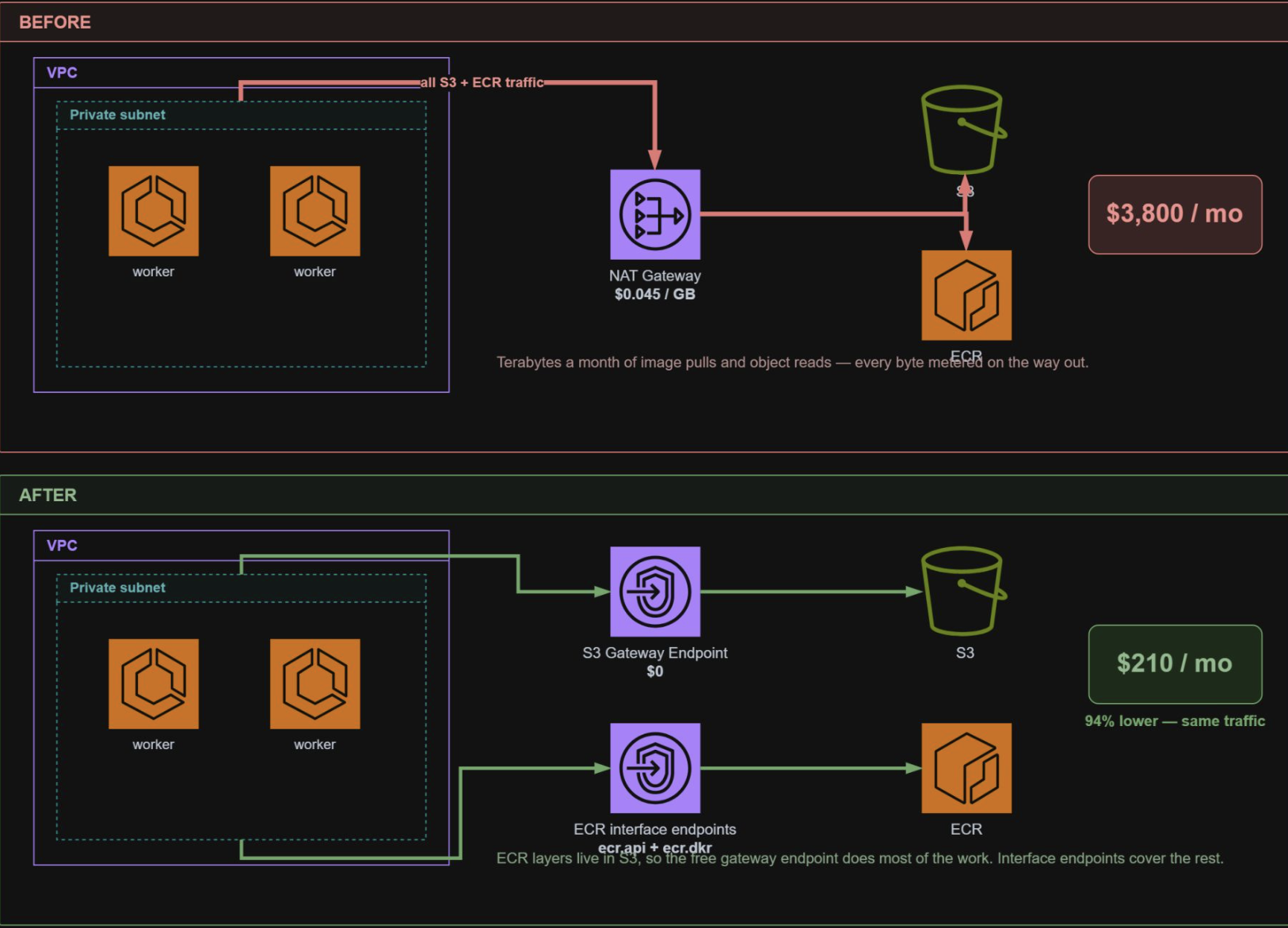Screen dimensions: 1288x928
Task: Click the $210 / mo cost badge
Action: click(1175, 664)
